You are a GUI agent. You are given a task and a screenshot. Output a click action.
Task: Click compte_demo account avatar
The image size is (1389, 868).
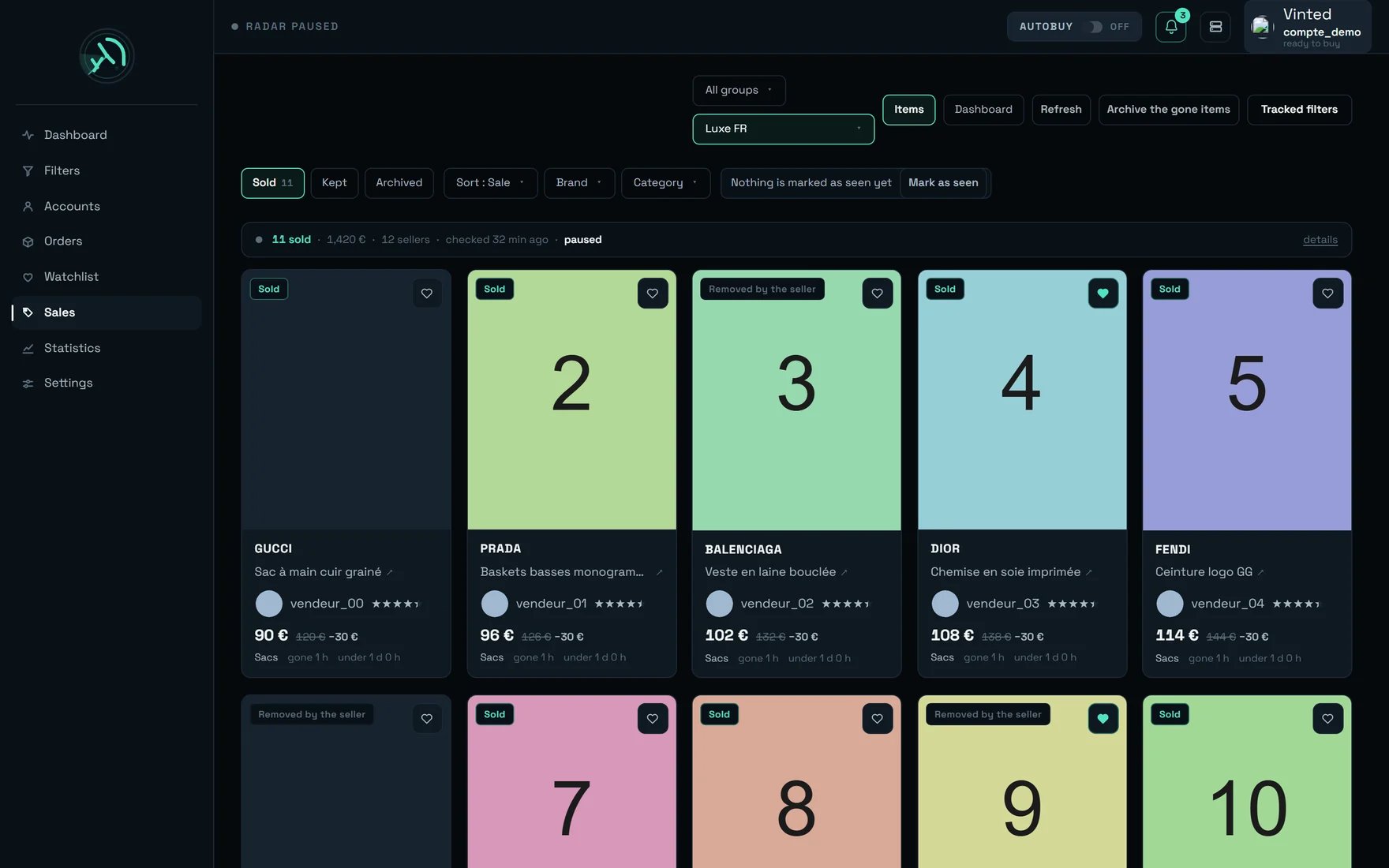click(1261, 27)
